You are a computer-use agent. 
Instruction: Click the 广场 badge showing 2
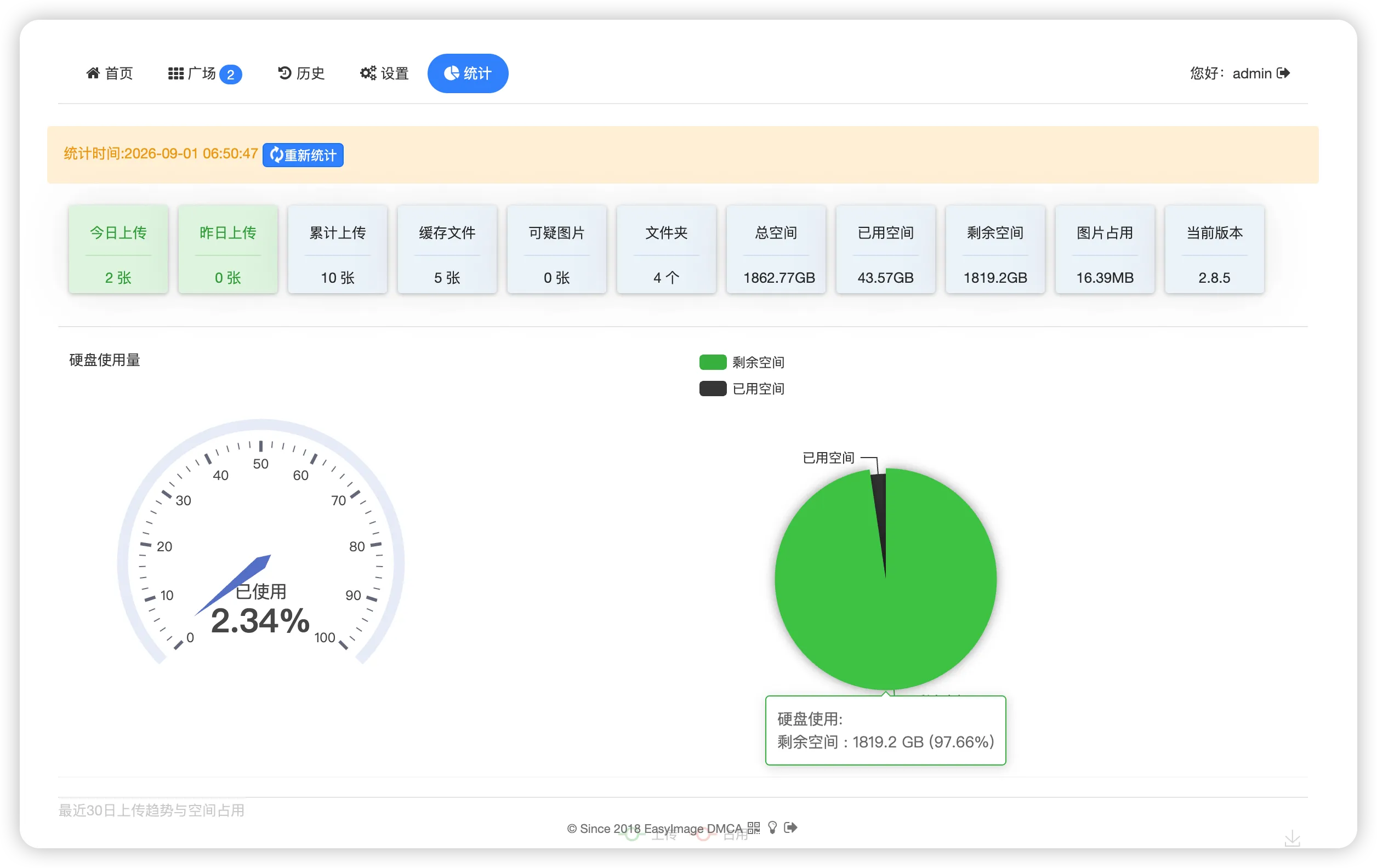[x=230, y=75]
